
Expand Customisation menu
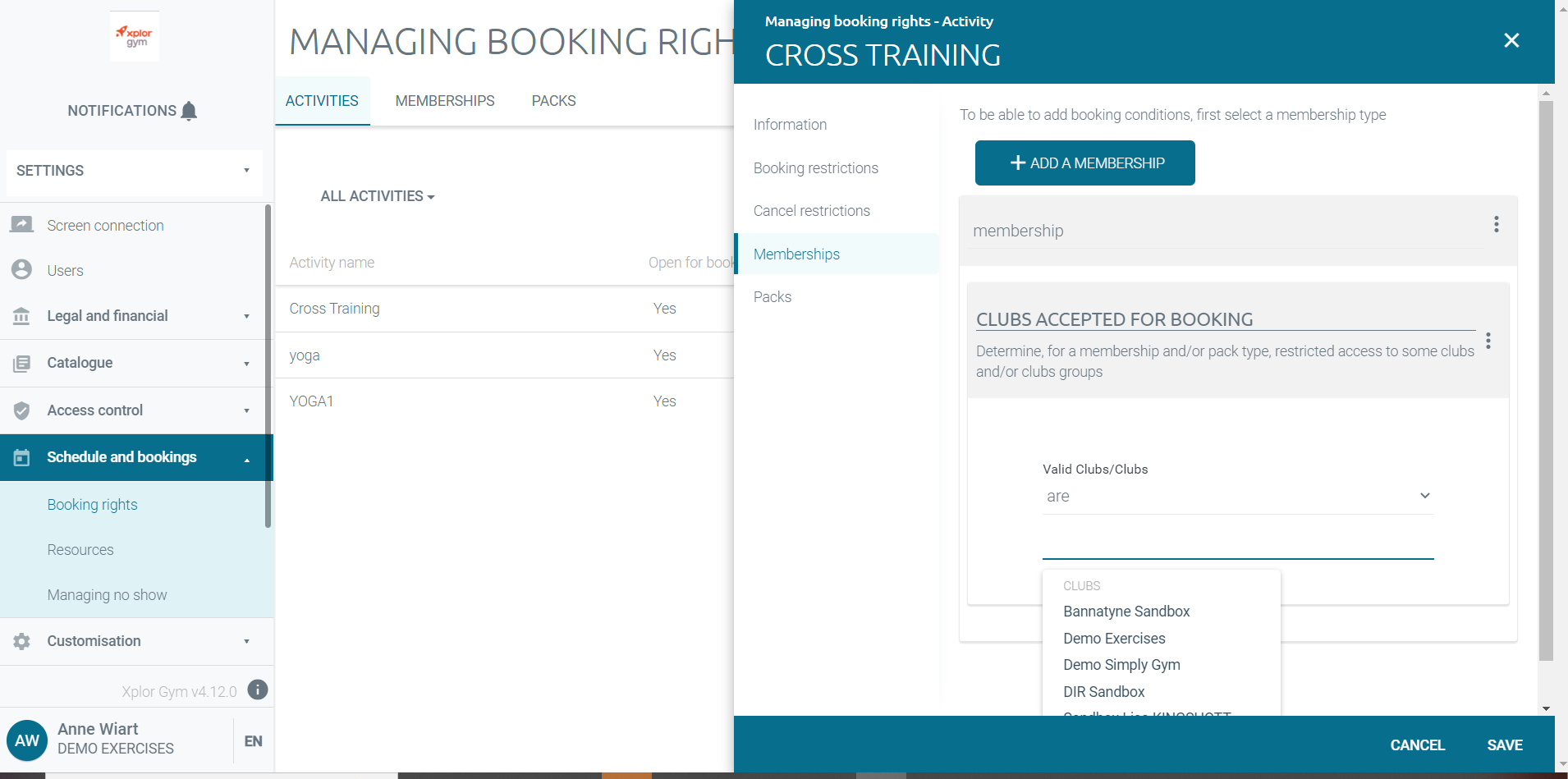coord(246,642)
